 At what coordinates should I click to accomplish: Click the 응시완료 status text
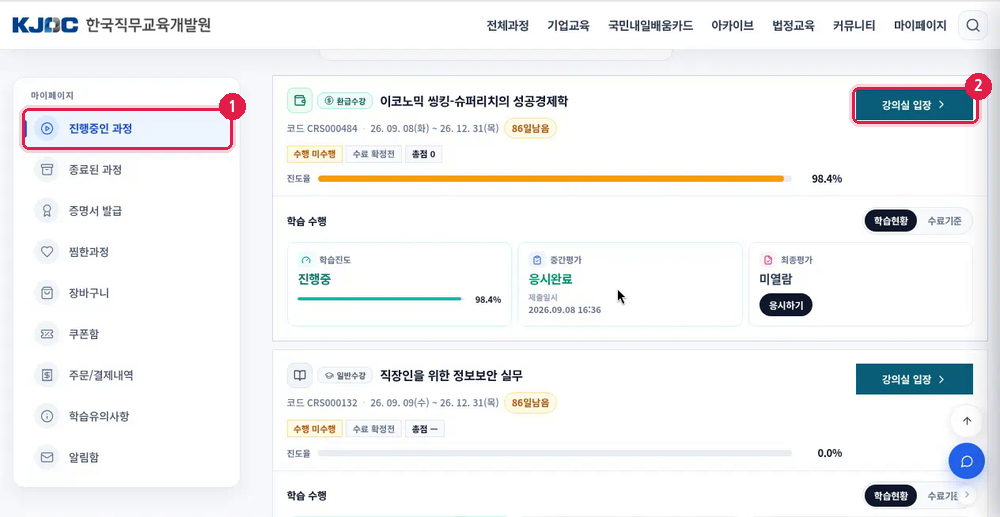click(x=552, y=279)
